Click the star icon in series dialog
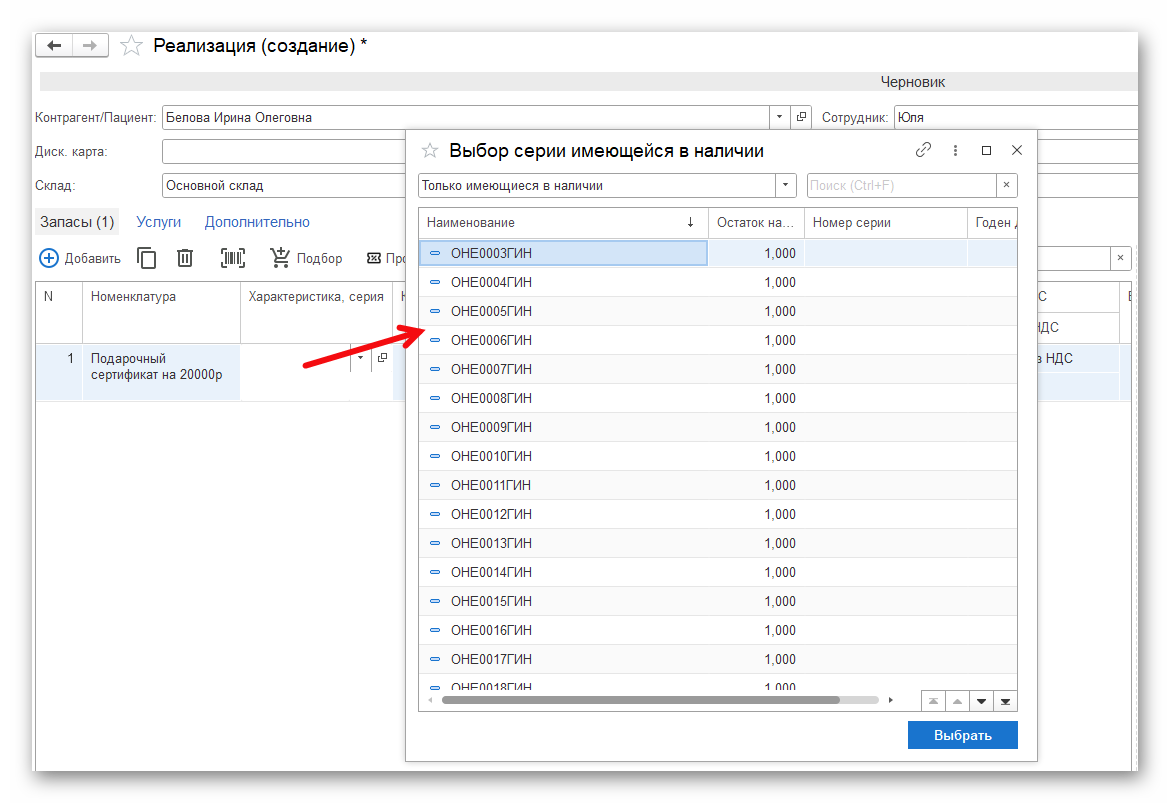 (x=430, y=151)
